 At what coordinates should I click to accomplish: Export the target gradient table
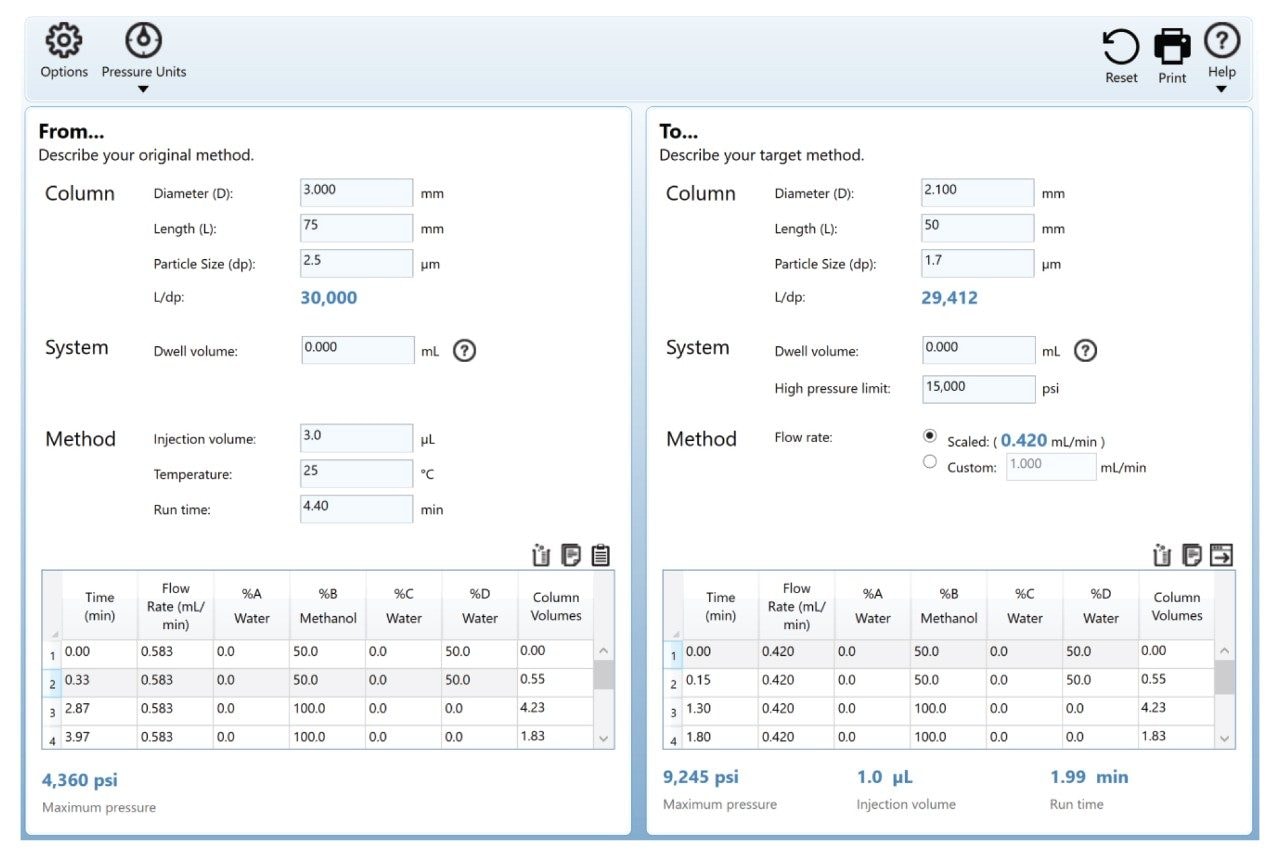[1222, 555]
